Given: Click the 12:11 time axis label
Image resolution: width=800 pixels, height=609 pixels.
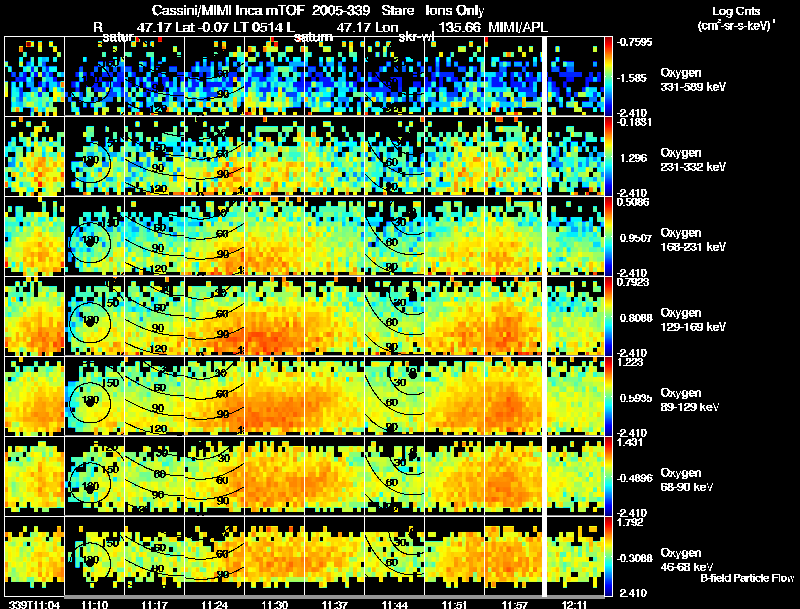Looking at the screenshot, I should [574, 604].
